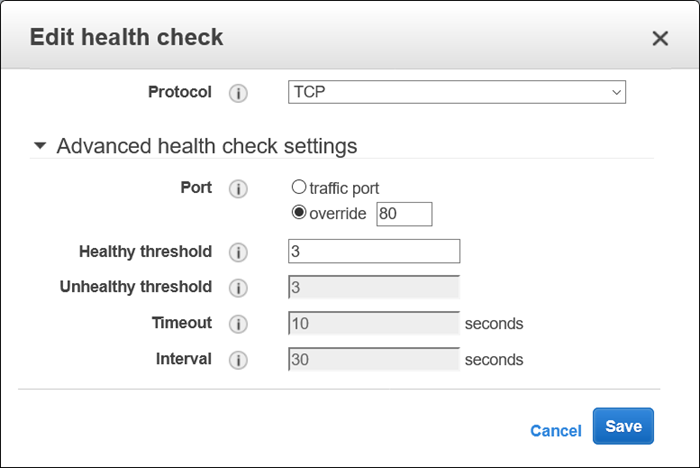Screen dimensions: 700x468
Task: Click the override port number field
Action: pos(404,213)
